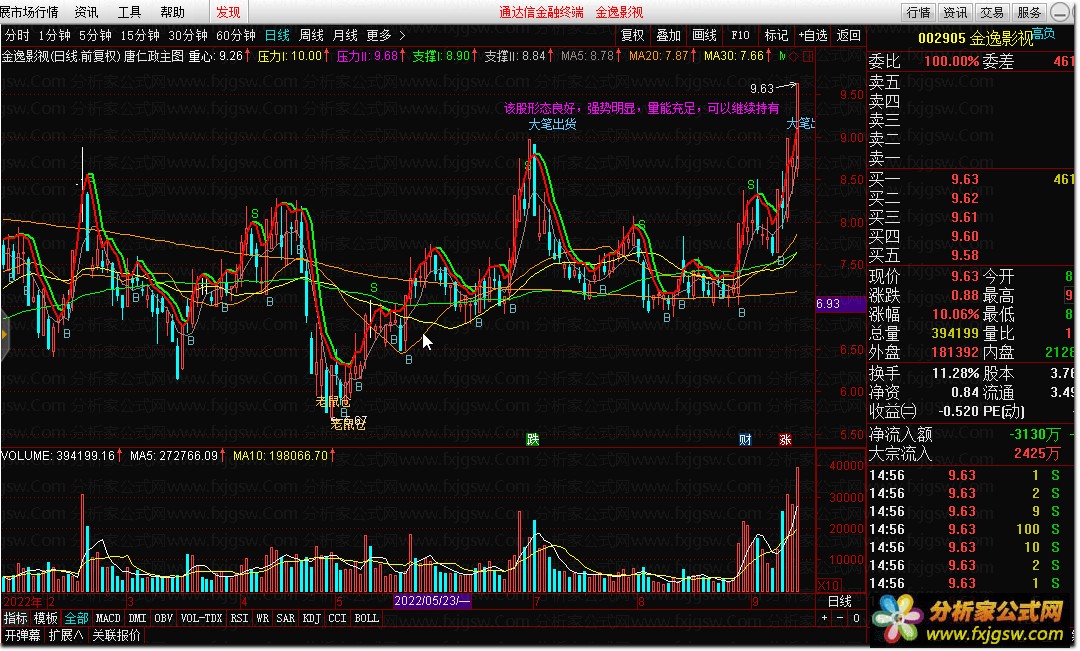
Task: Click the blue 财 marker on chart
Action: [745, 440]
